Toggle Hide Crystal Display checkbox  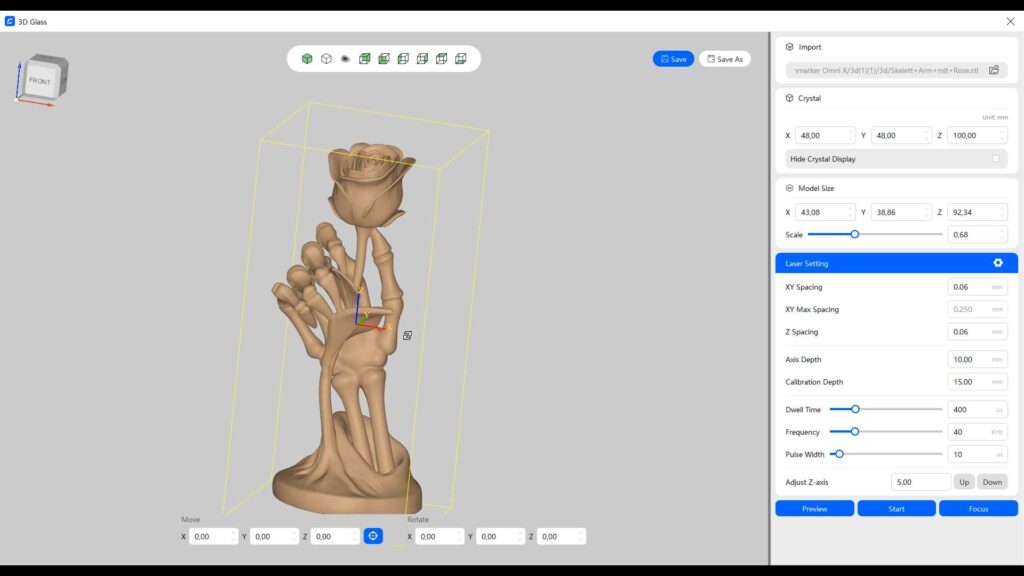(995, 159)
